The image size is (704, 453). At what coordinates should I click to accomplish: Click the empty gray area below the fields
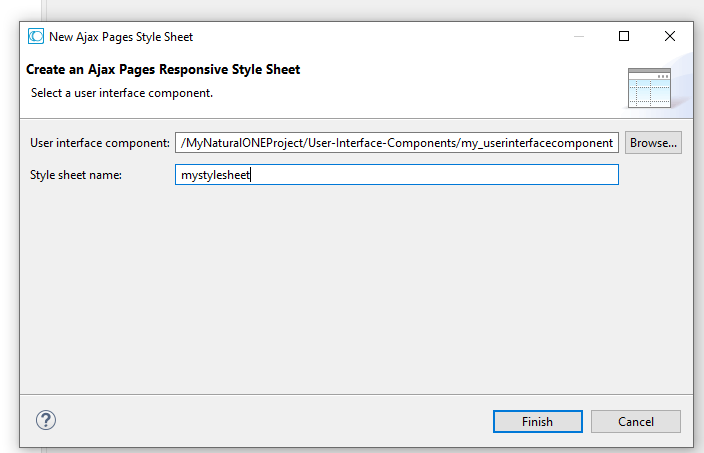click(x=350, y=290)
